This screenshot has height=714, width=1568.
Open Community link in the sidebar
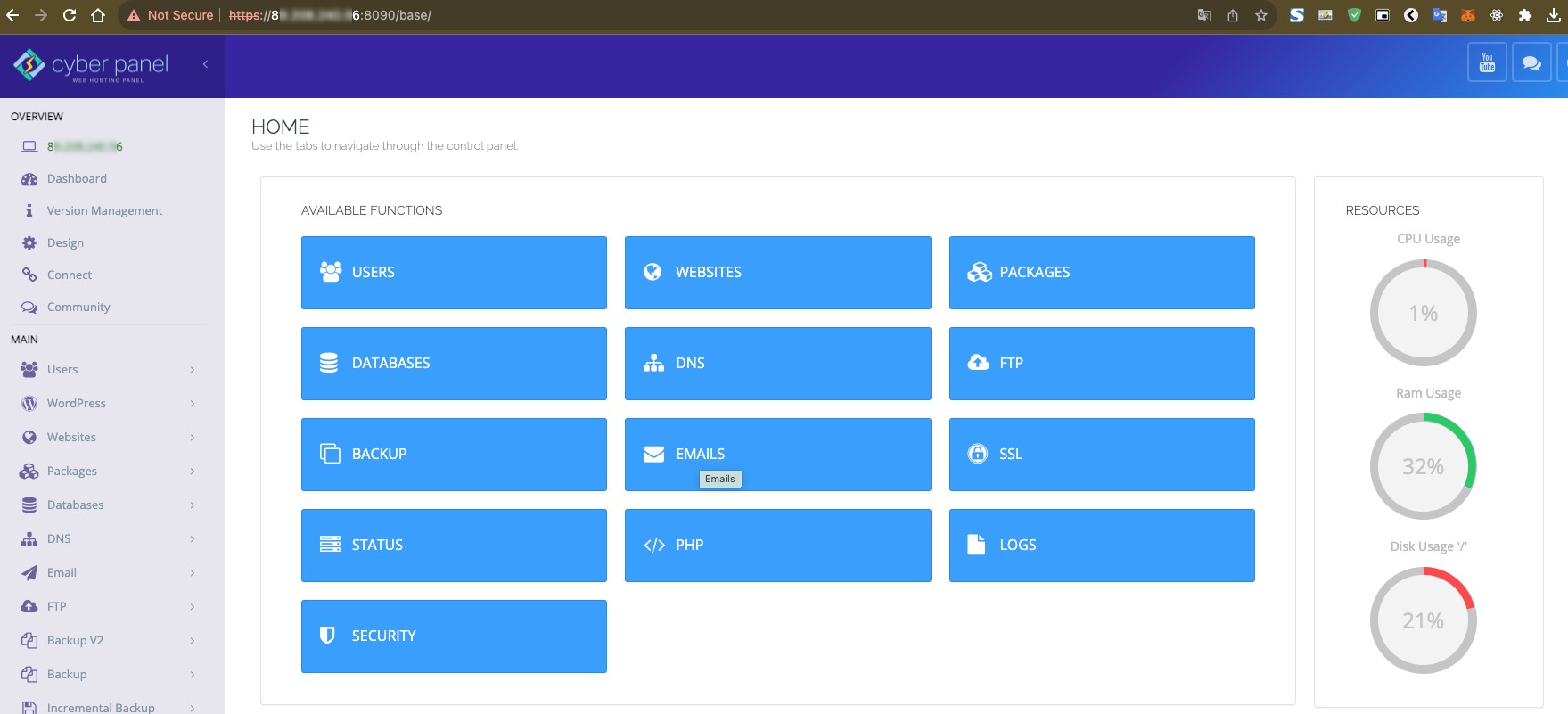(x=78, y=308)
